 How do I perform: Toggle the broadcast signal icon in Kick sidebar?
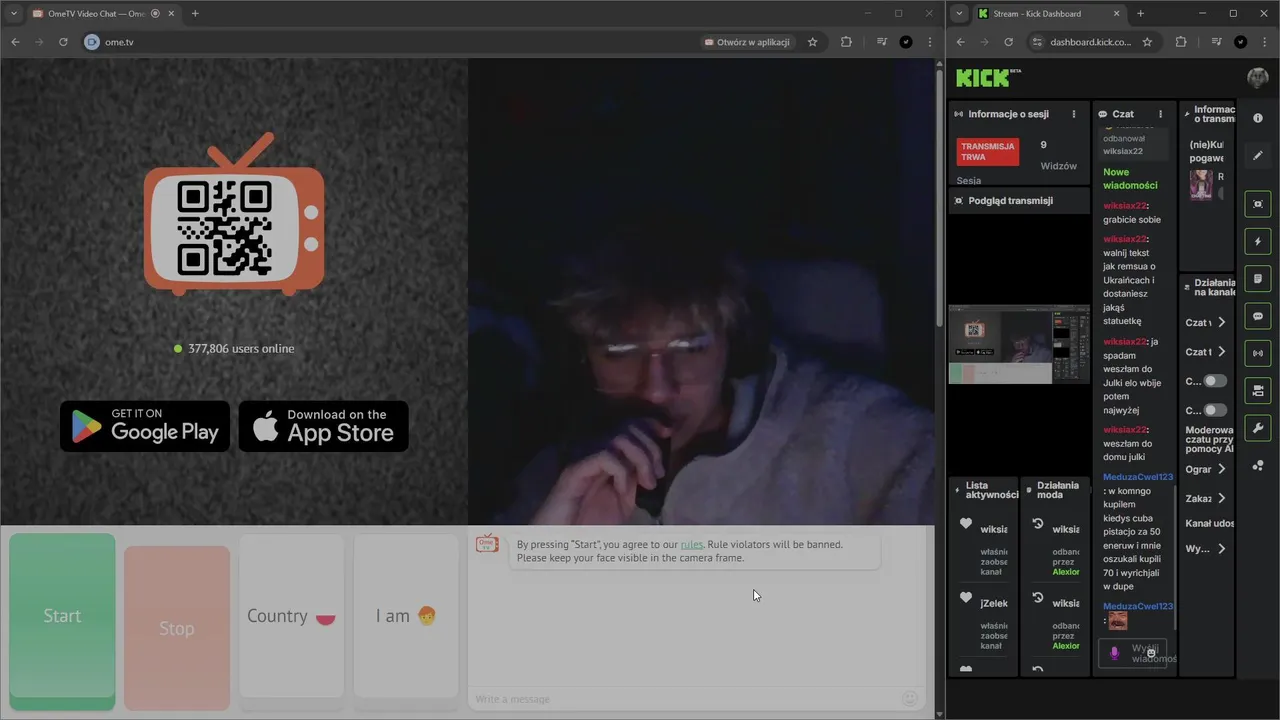[1258, 353]
